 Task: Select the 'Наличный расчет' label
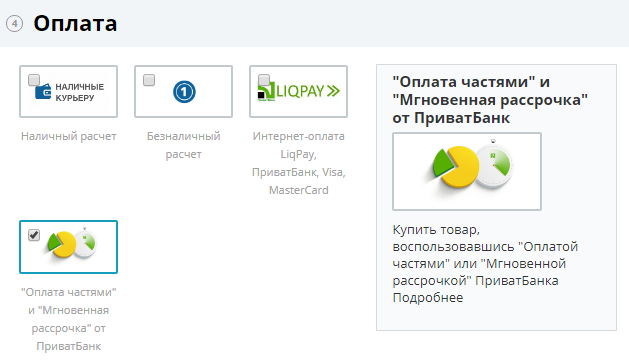click(x=69, y=136)
